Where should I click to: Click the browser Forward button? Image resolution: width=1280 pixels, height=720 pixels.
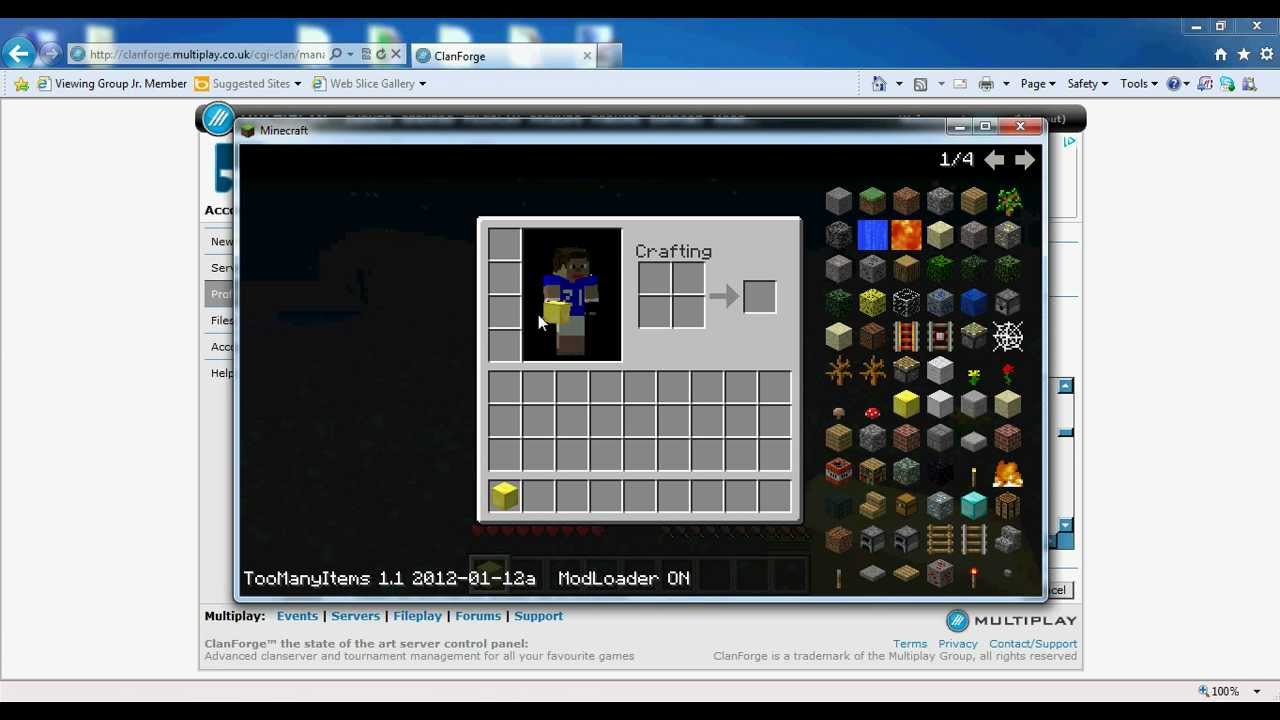point(50,53)
